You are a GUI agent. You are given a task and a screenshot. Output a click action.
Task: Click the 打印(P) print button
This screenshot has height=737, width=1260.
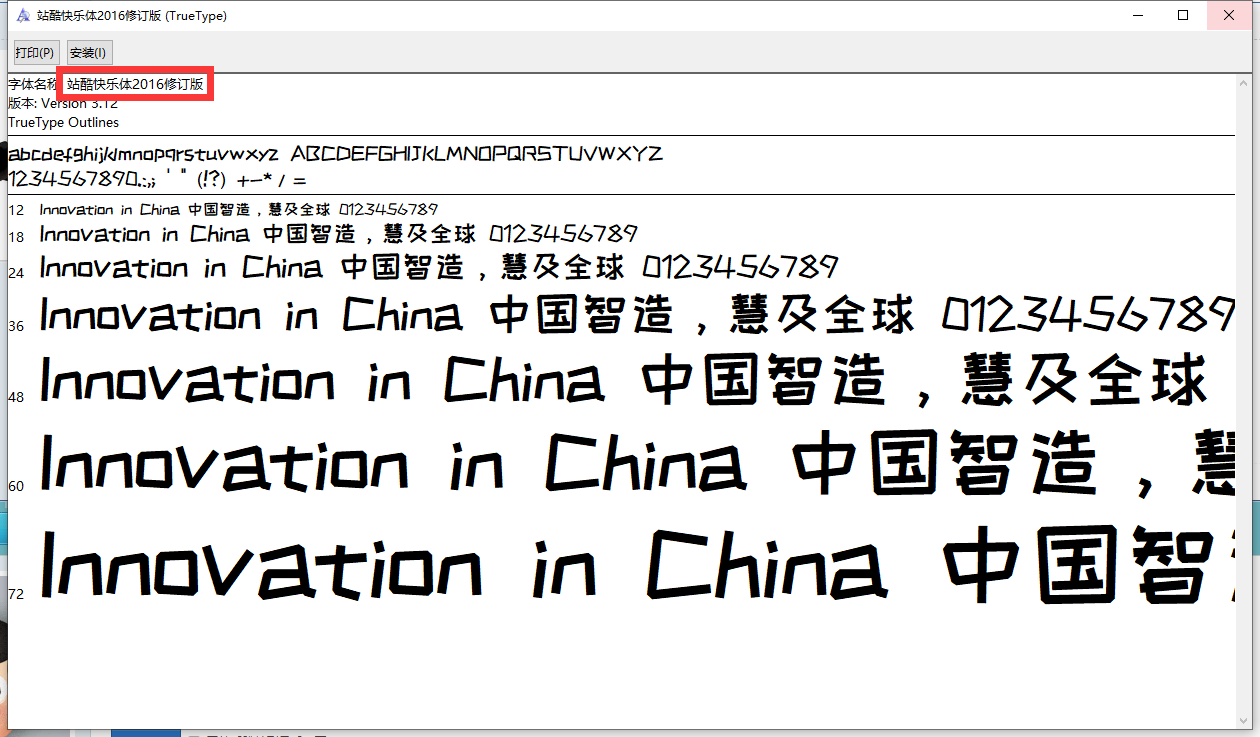pyautogui.click(x=35, y=52)
